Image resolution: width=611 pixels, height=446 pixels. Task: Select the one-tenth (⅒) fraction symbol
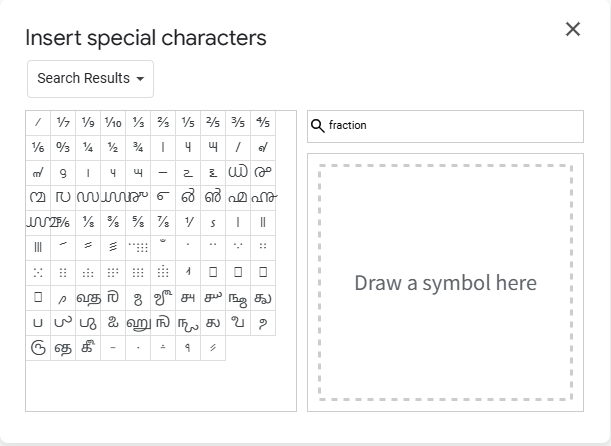coord(113,123)
